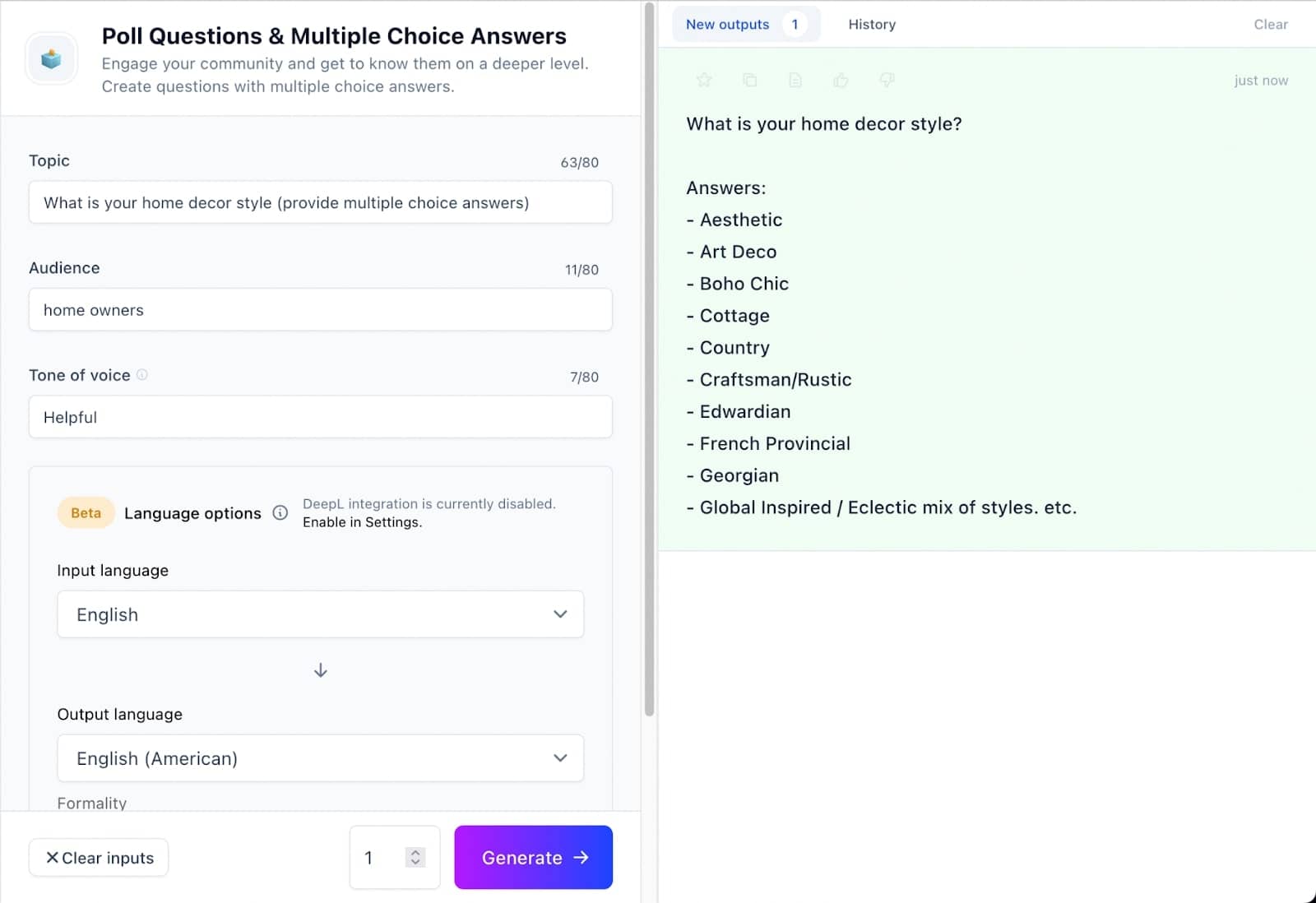The height and width of the screenshot is (903, 1316).
Task: Switch to the New outputs tab
Action: pyautogui.click(x=727, y=24)
